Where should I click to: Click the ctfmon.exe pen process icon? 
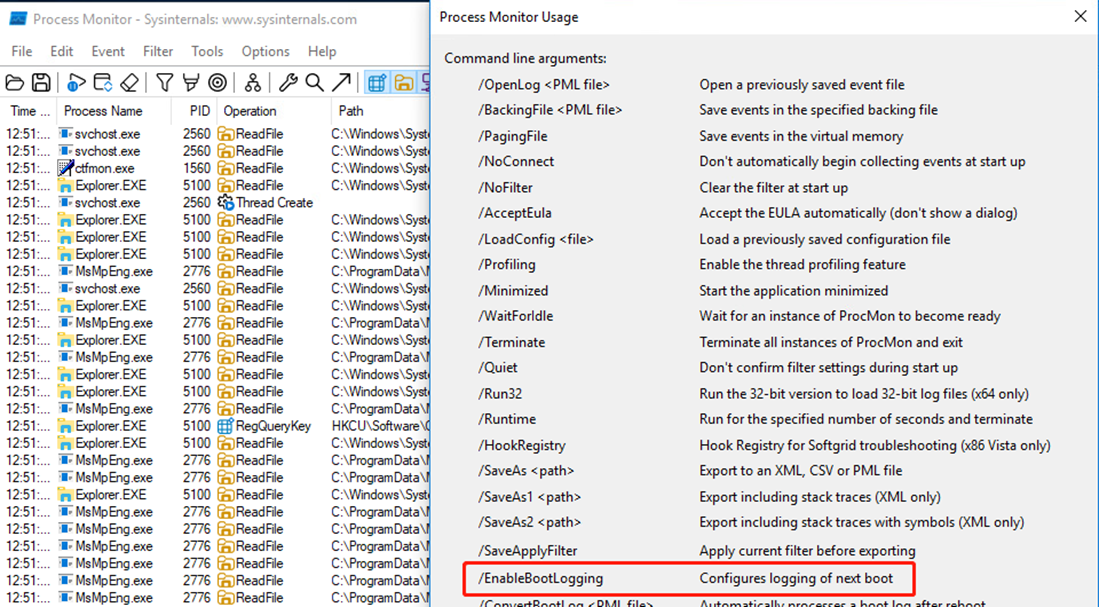point(65,168)
